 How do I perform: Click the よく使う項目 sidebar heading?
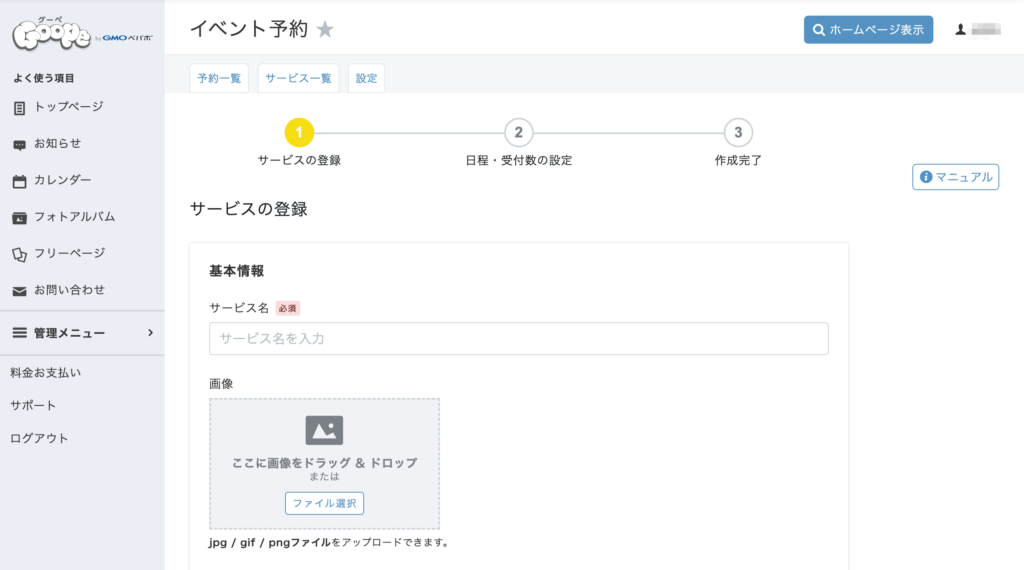tap(44, 78)
